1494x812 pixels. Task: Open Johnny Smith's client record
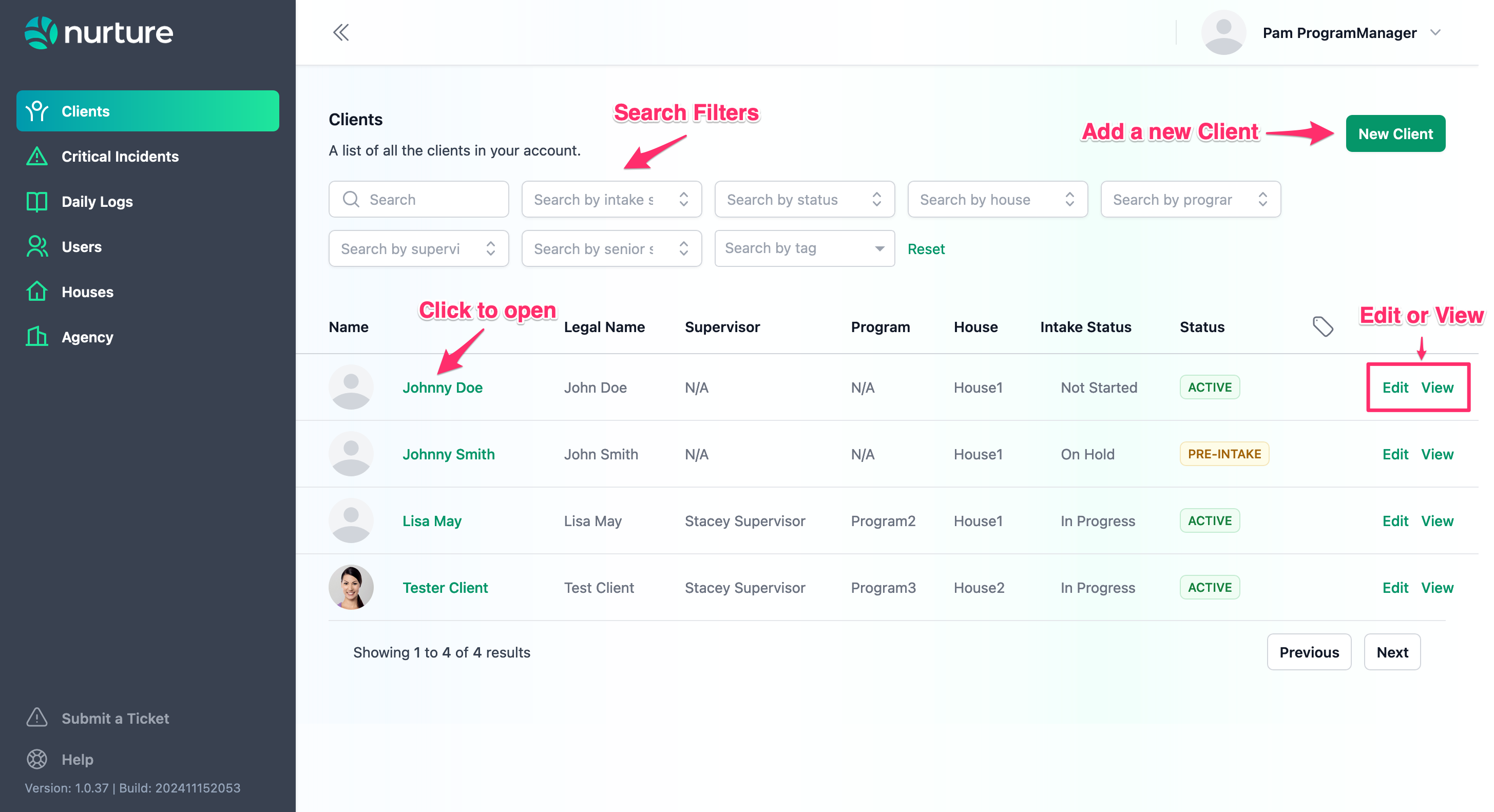448,454
